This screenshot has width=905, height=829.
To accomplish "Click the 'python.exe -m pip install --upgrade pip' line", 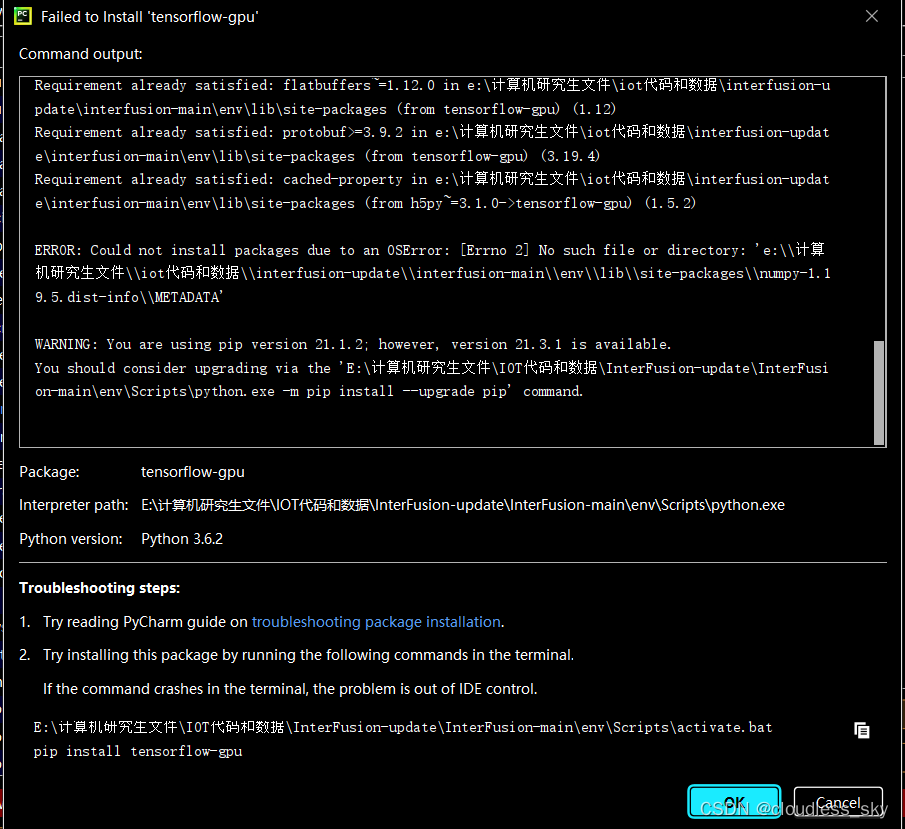I will pos(309,391).
